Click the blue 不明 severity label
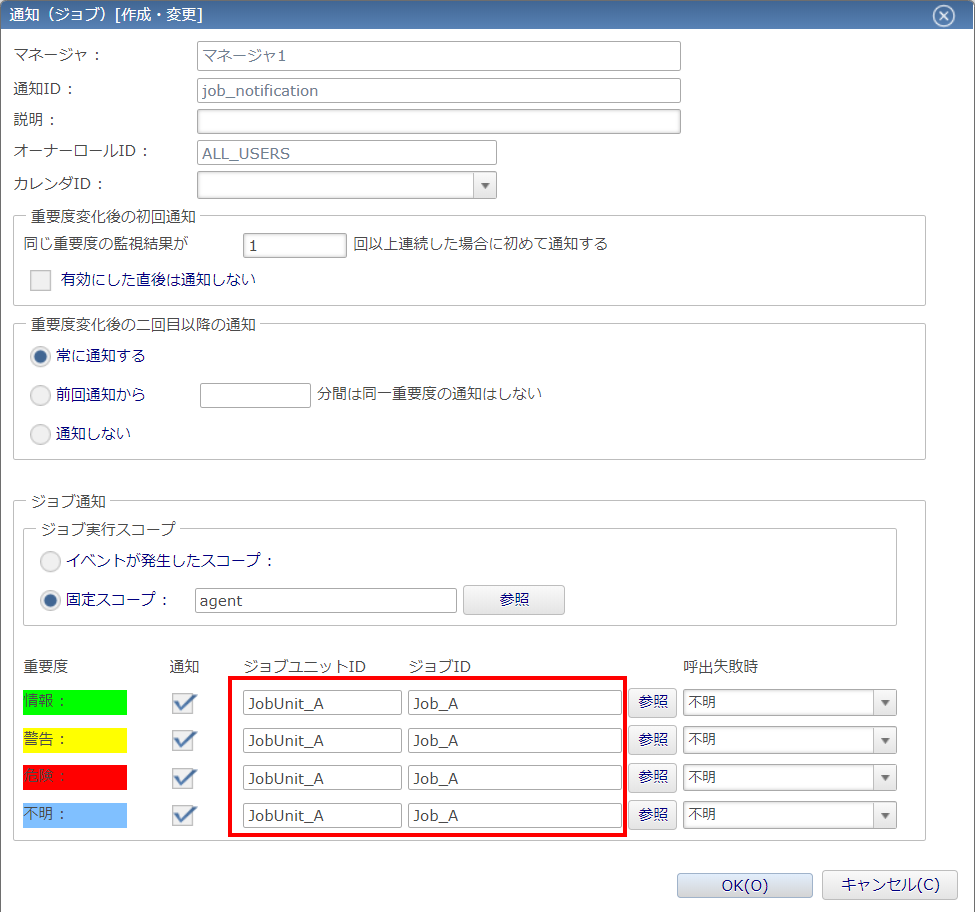This screenshot has height=912, width=975. point(75,815)
